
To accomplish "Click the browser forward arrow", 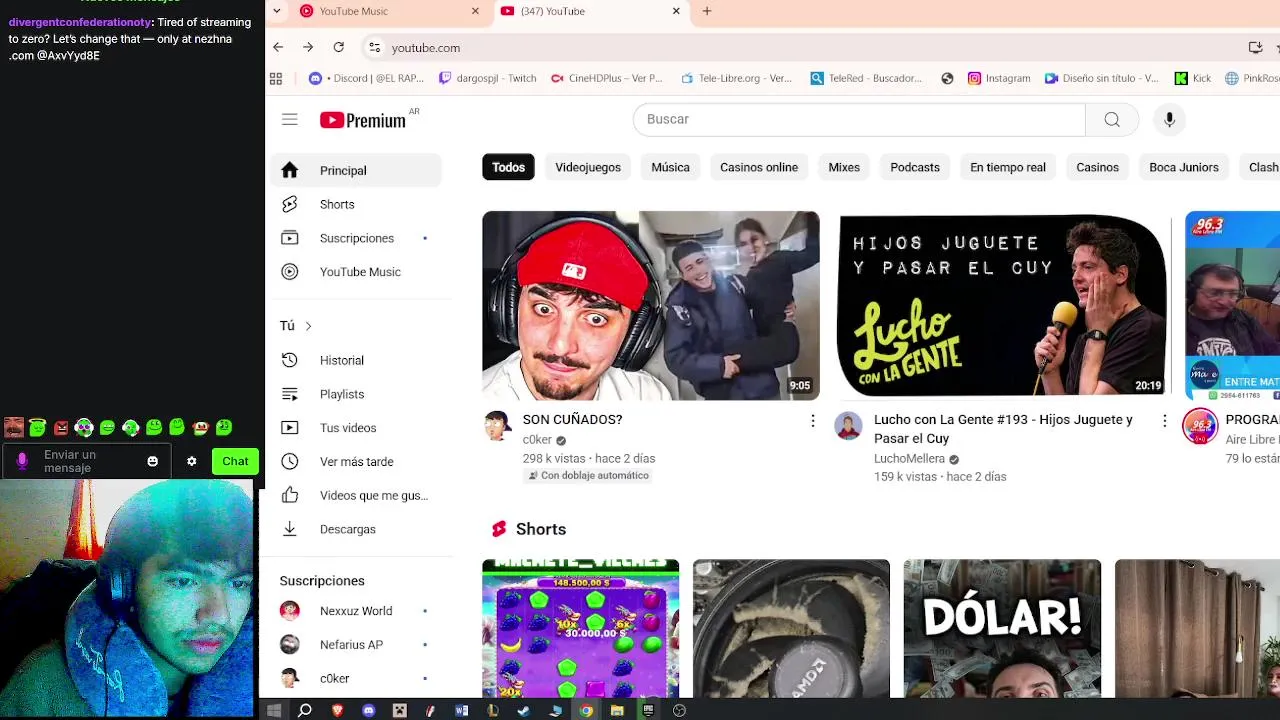I will point(308,47).
